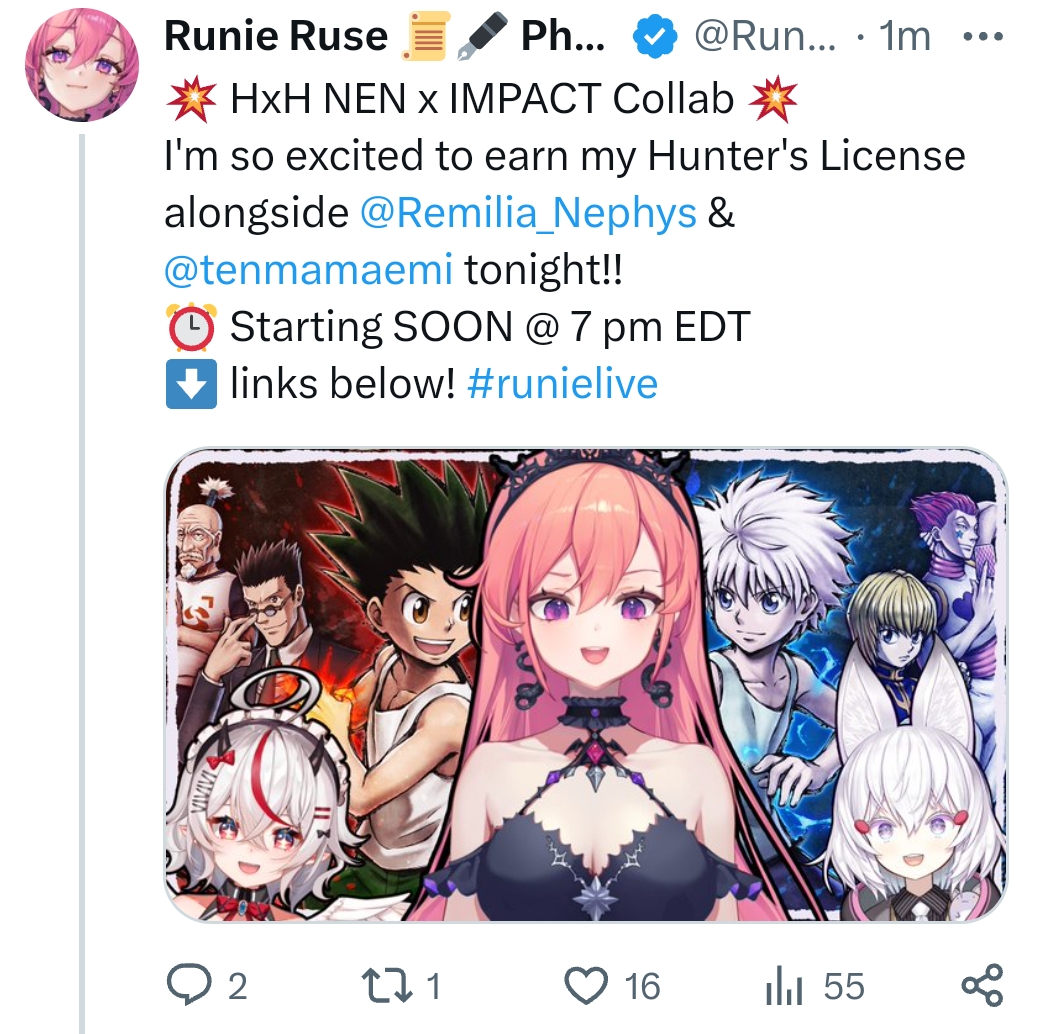Like the post with the heart icon
This screenshot has height=1034, width=1057.
pyautogui.click(x=586, y=986)
